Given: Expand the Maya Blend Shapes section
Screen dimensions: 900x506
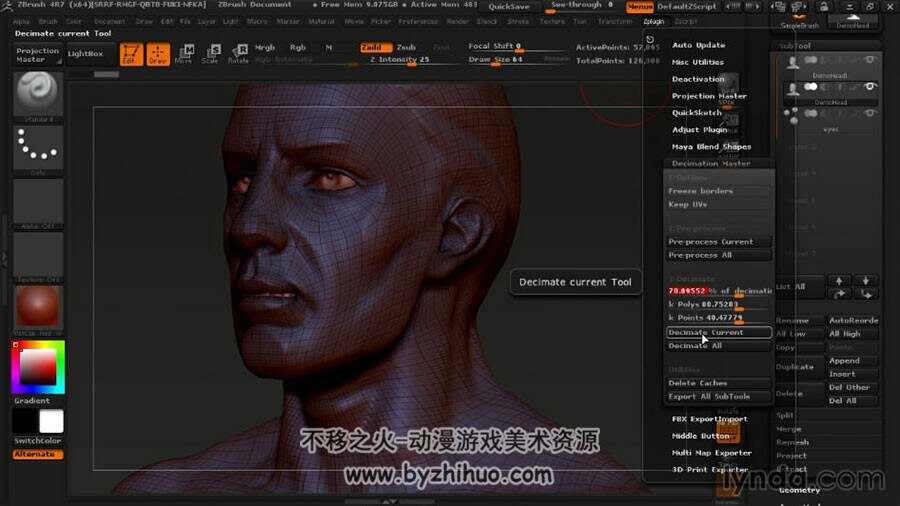Looking at the screenshot, I should tap(712, 146).
